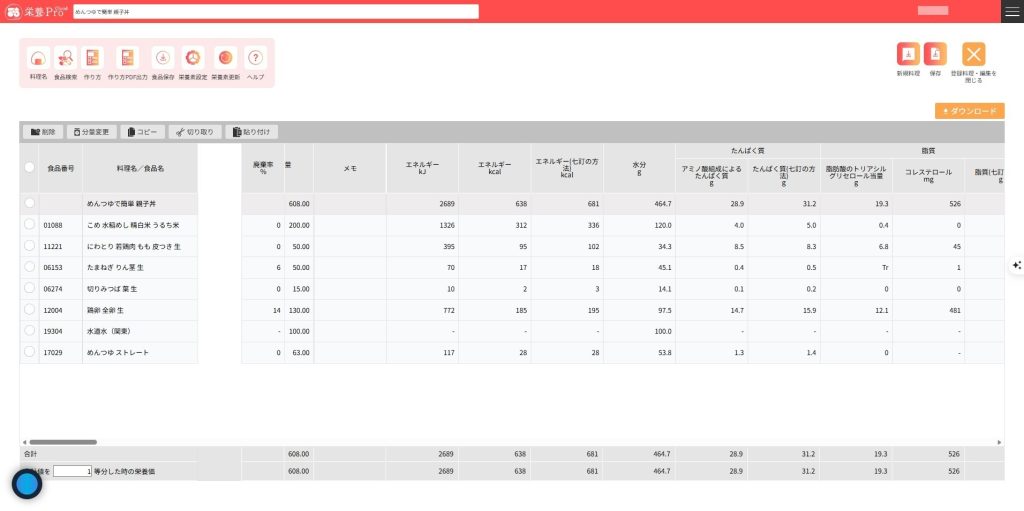Click the 食品保存 save food icon
The height and width of the screenshot is (511, 1024).
pyautogui.click(x=163, y=58)
